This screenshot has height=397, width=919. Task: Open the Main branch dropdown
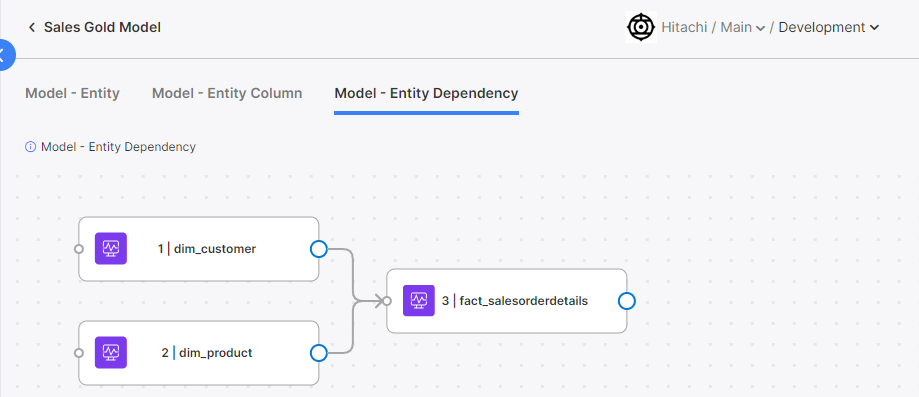coord(743,28)
